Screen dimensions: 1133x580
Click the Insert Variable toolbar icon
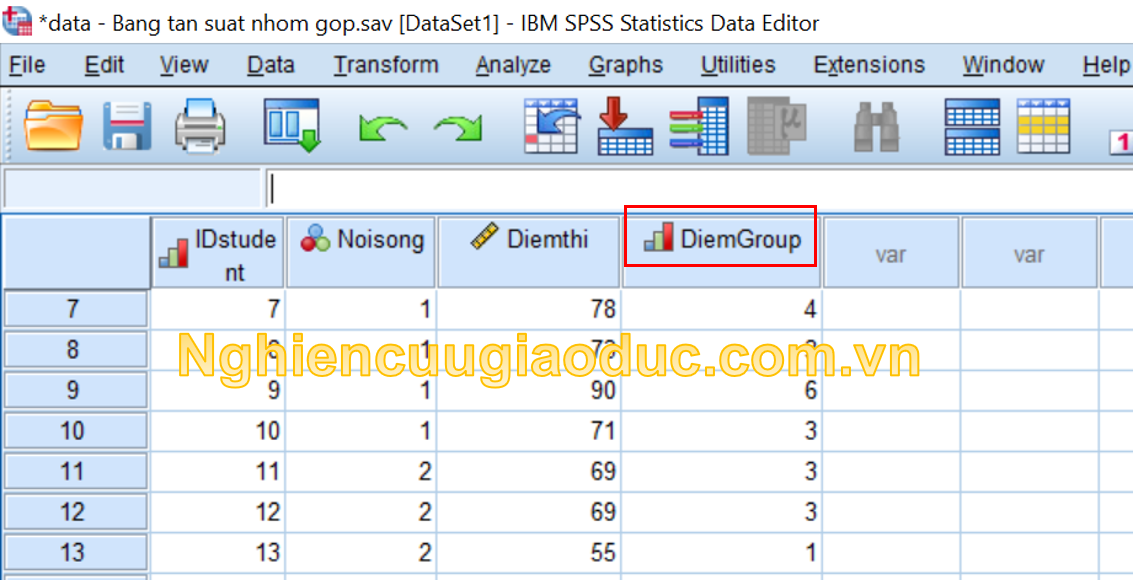1044,126
